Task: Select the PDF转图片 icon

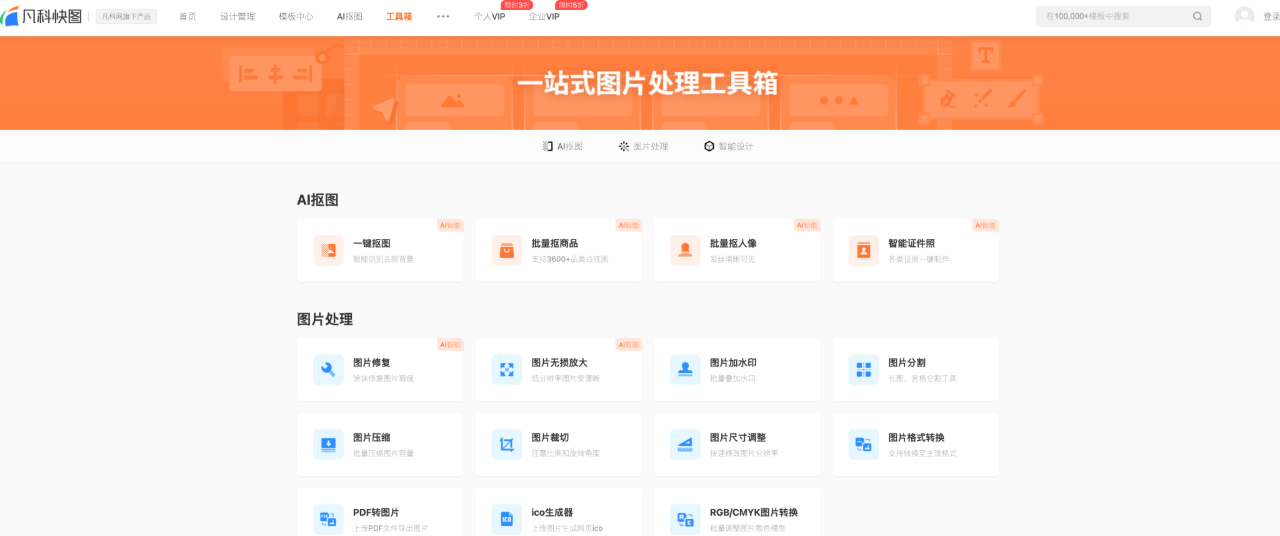Action: click(x=328, y=519)
